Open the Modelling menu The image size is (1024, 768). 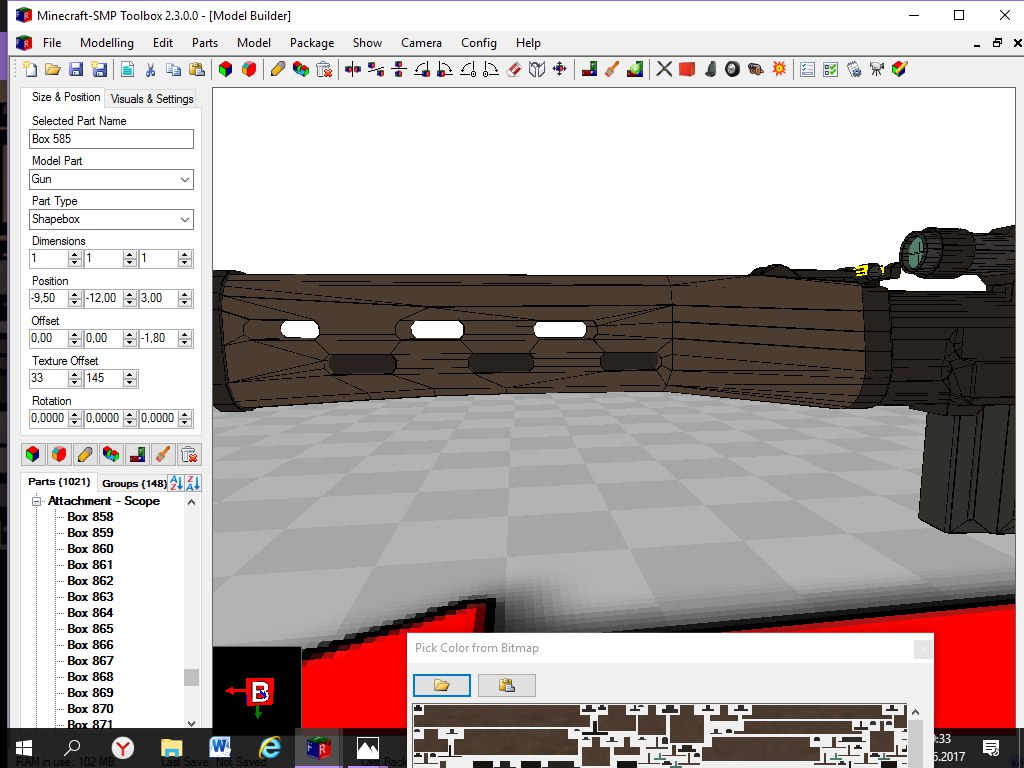pyautogui.click(x=107, y=43)
